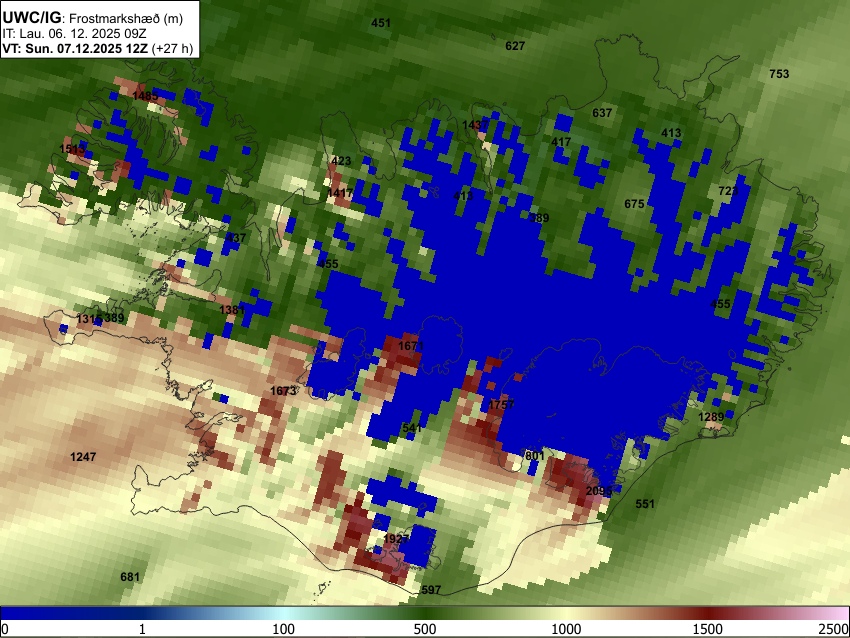Click the 1500 tick on the color scale
850x638 pixels.
point(708,629)
